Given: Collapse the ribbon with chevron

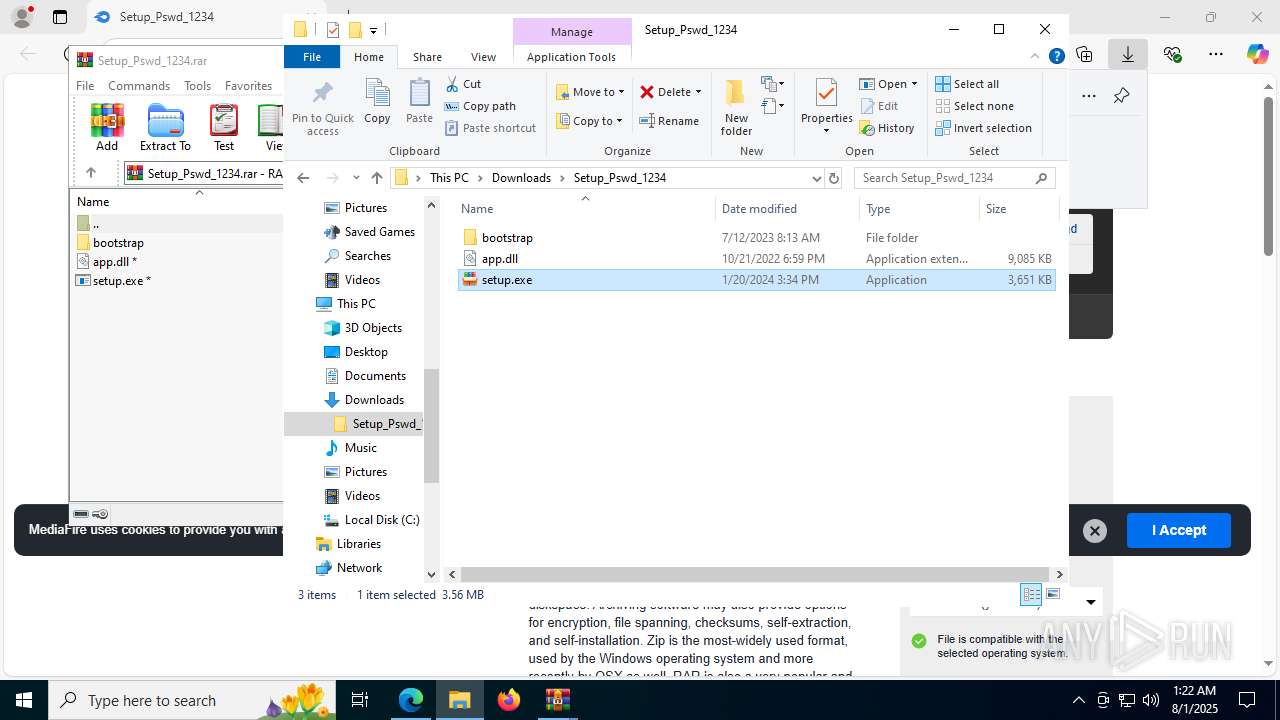Looking at the screenshot, I should point(1035,57).
